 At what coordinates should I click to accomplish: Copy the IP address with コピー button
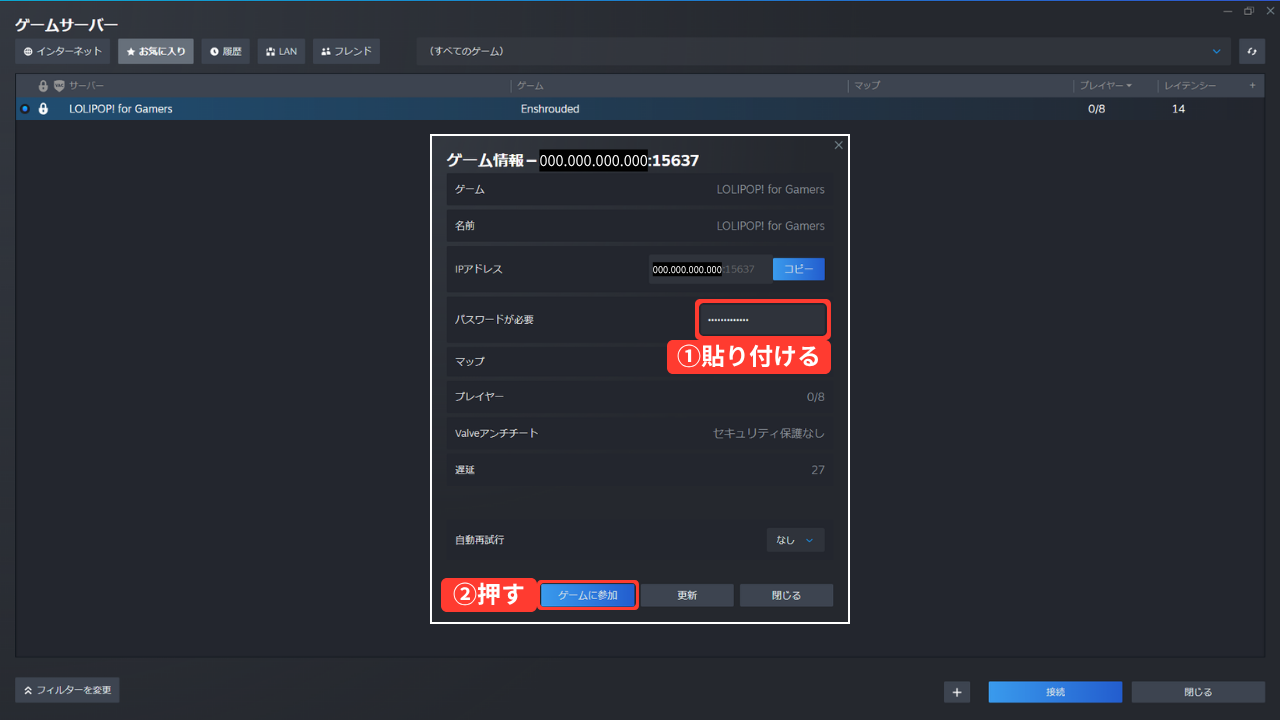pos(798,269)
